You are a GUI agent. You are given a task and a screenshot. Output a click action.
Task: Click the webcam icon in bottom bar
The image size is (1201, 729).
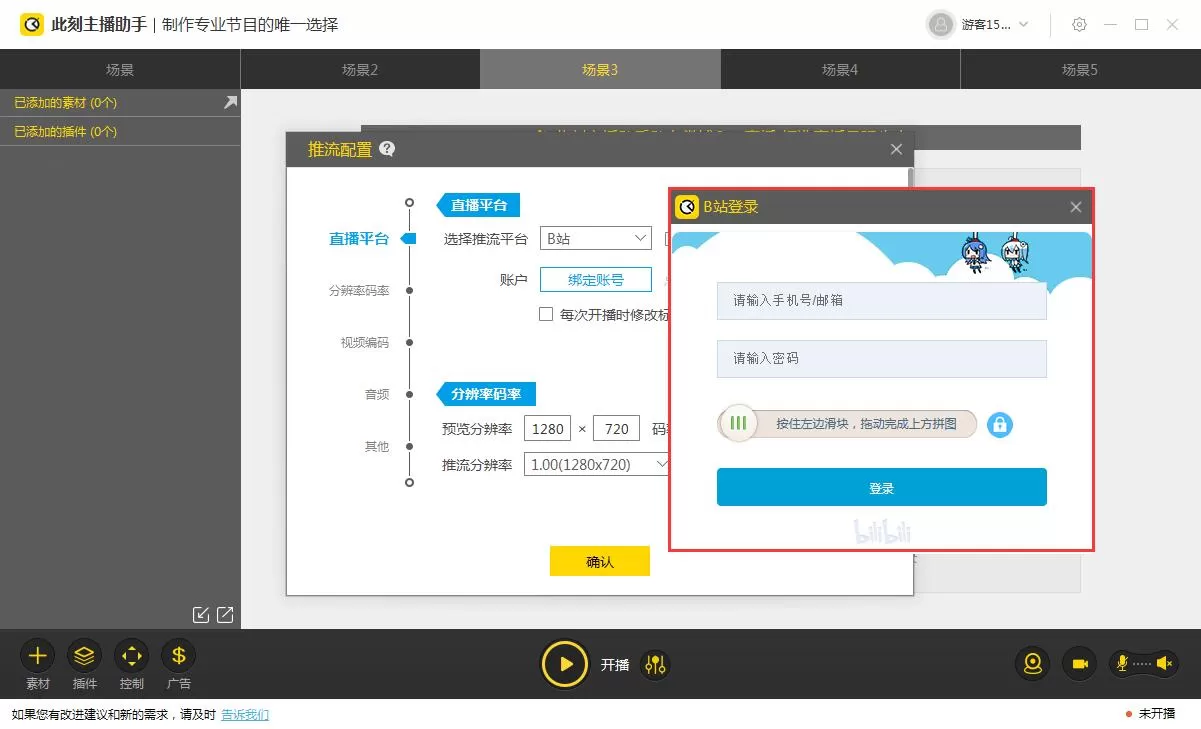point(1032,663)
